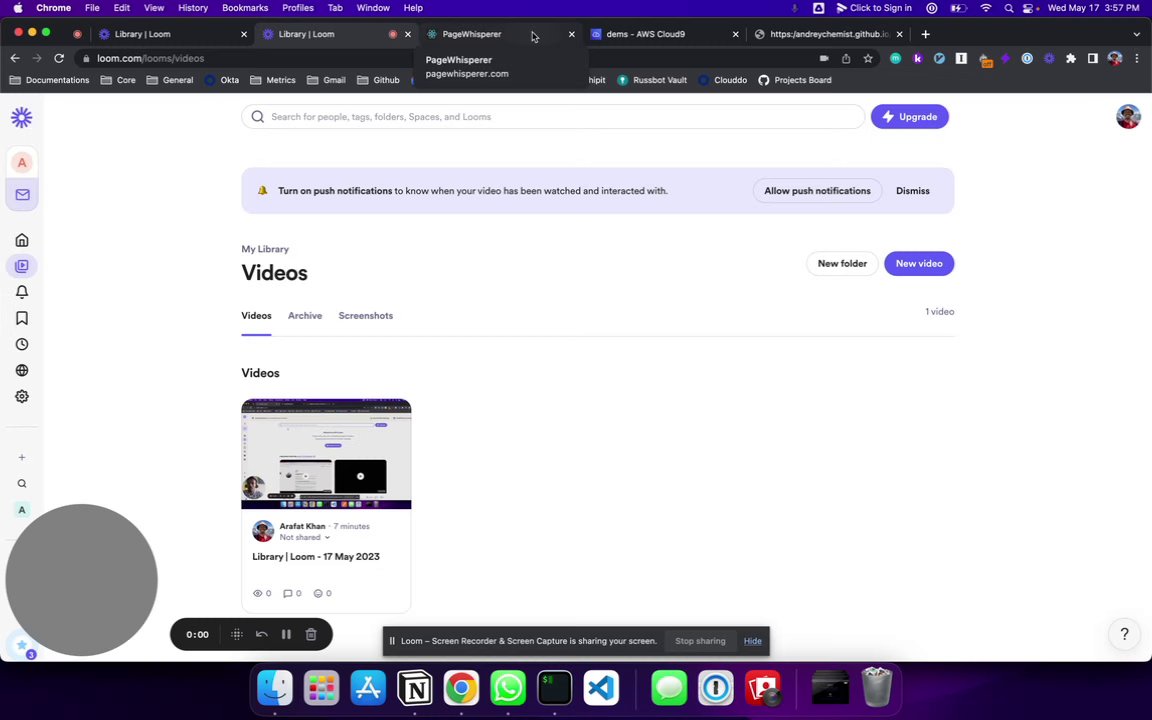
Task: Open the Watch Later bookmark icon
Action: (x=22, y=318)
